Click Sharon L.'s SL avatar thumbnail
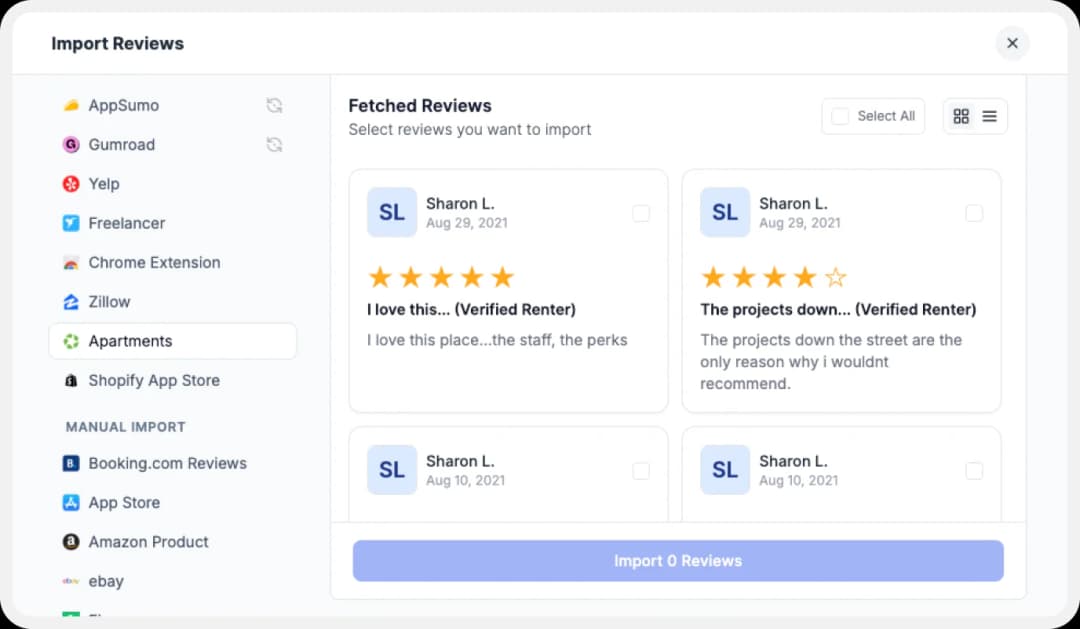1080x629 pixels. click(x=391, y=212)
